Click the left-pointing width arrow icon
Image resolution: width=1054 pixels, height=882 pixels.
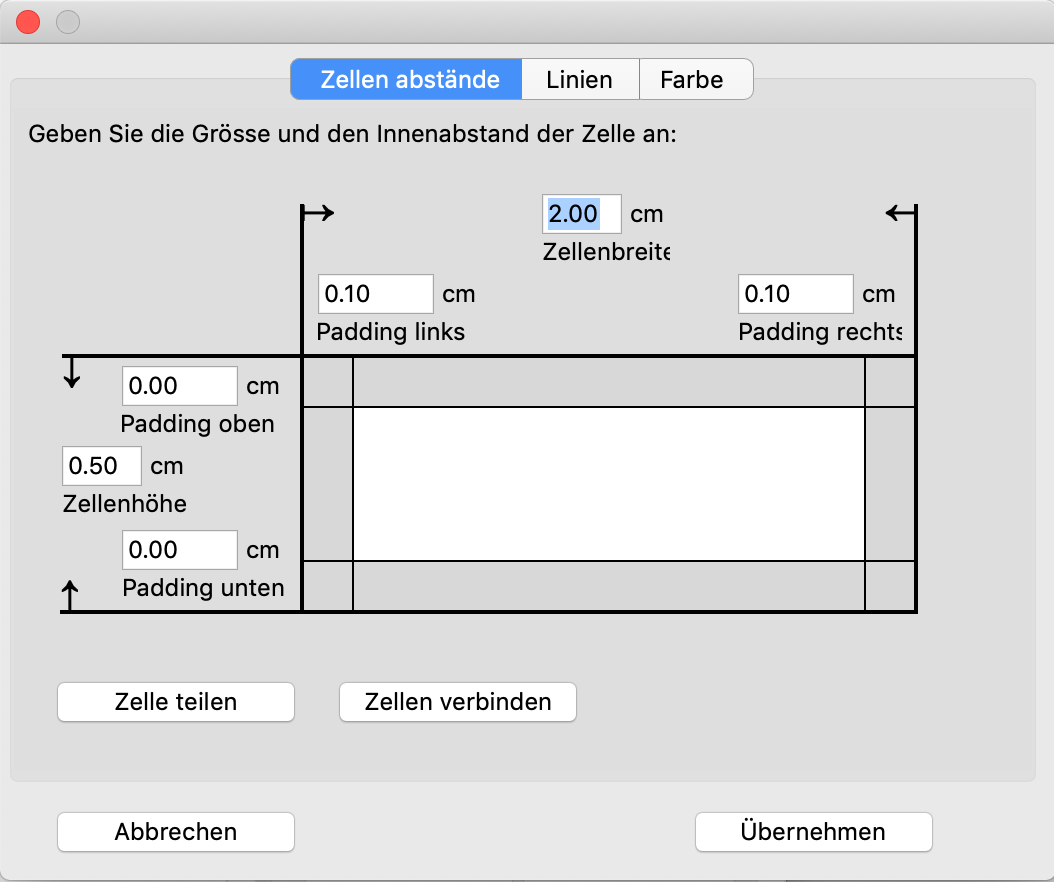tap(899, 212)
